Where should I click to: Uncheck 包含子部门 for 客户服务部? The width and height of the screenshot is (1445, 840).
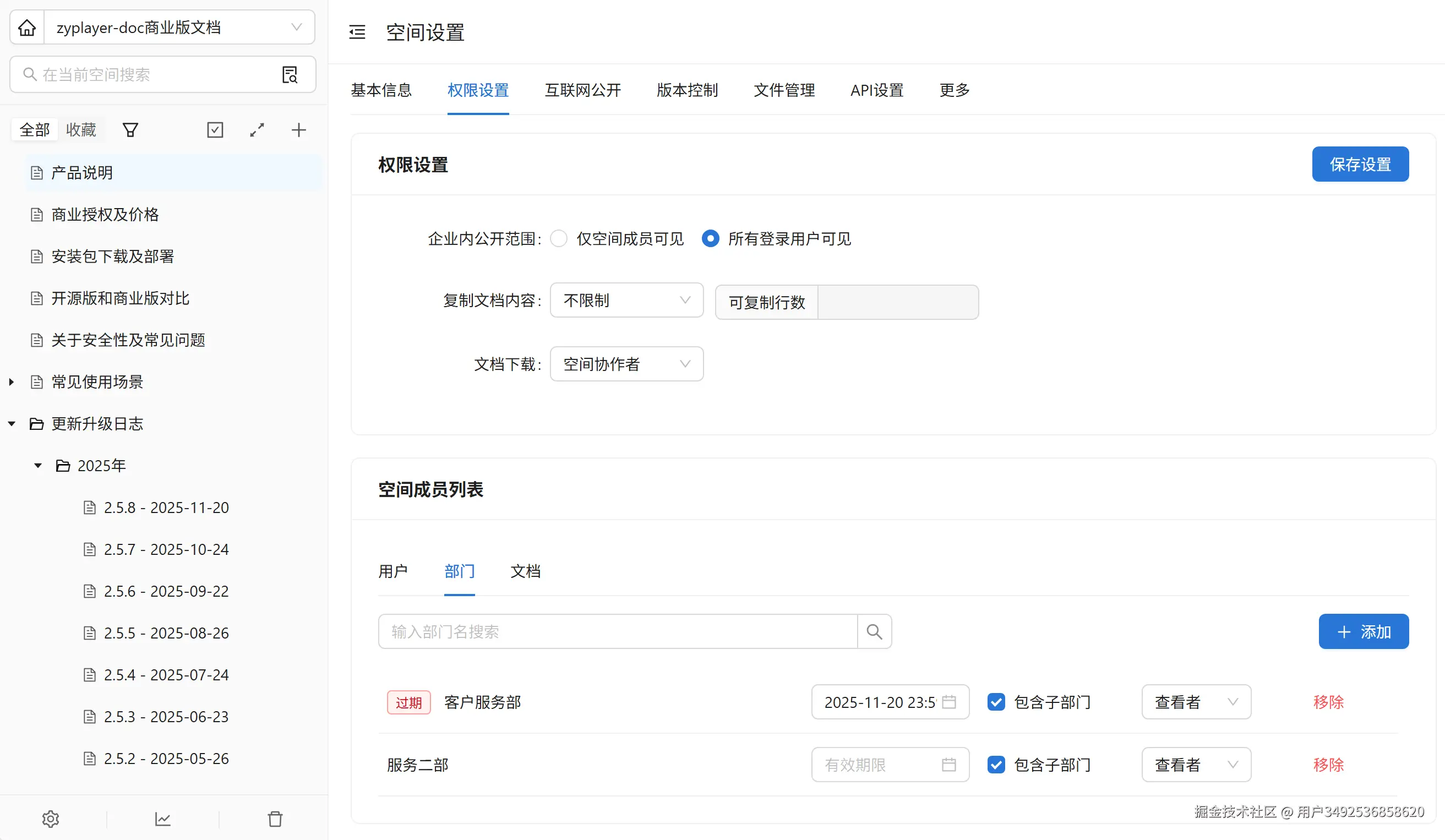[x=996, y=702]
